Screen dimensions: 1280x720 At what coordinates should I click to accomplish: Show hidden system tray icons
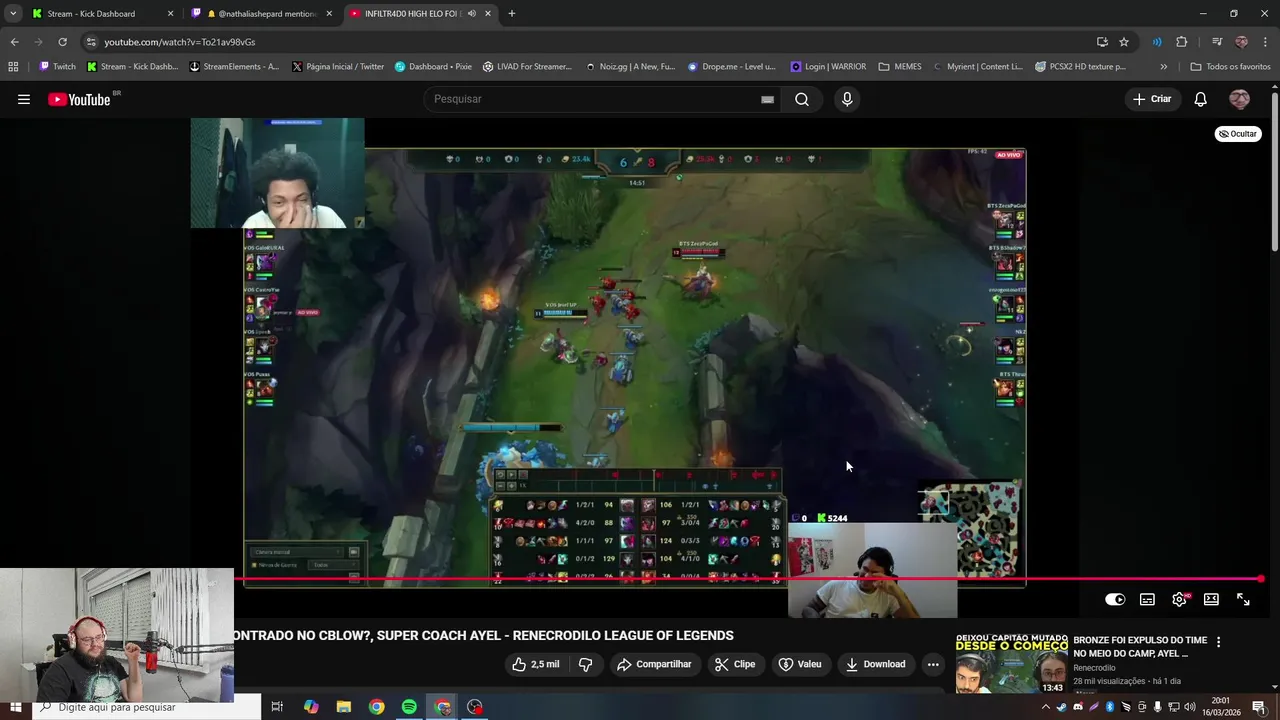pyautogui.click(x=1046, y=707)
